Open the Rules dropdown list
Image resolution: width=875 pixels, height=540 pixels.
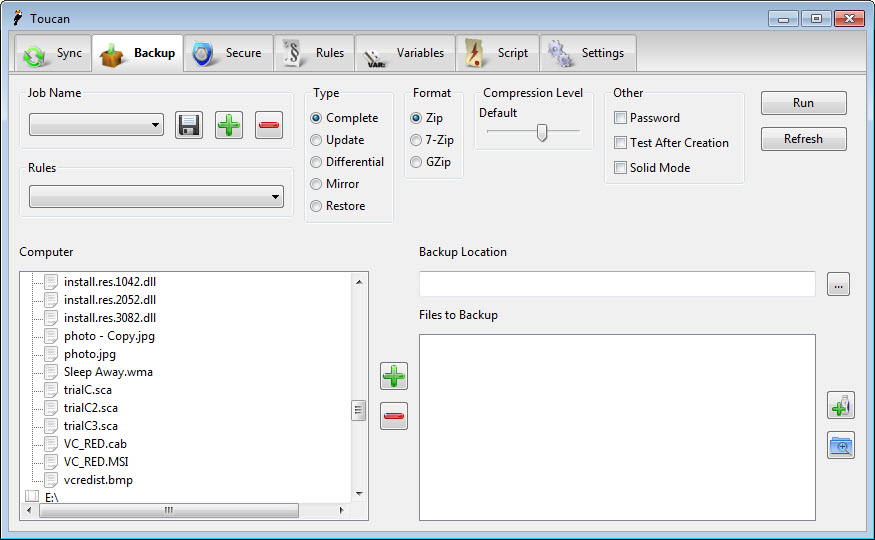tap(156, 196)
